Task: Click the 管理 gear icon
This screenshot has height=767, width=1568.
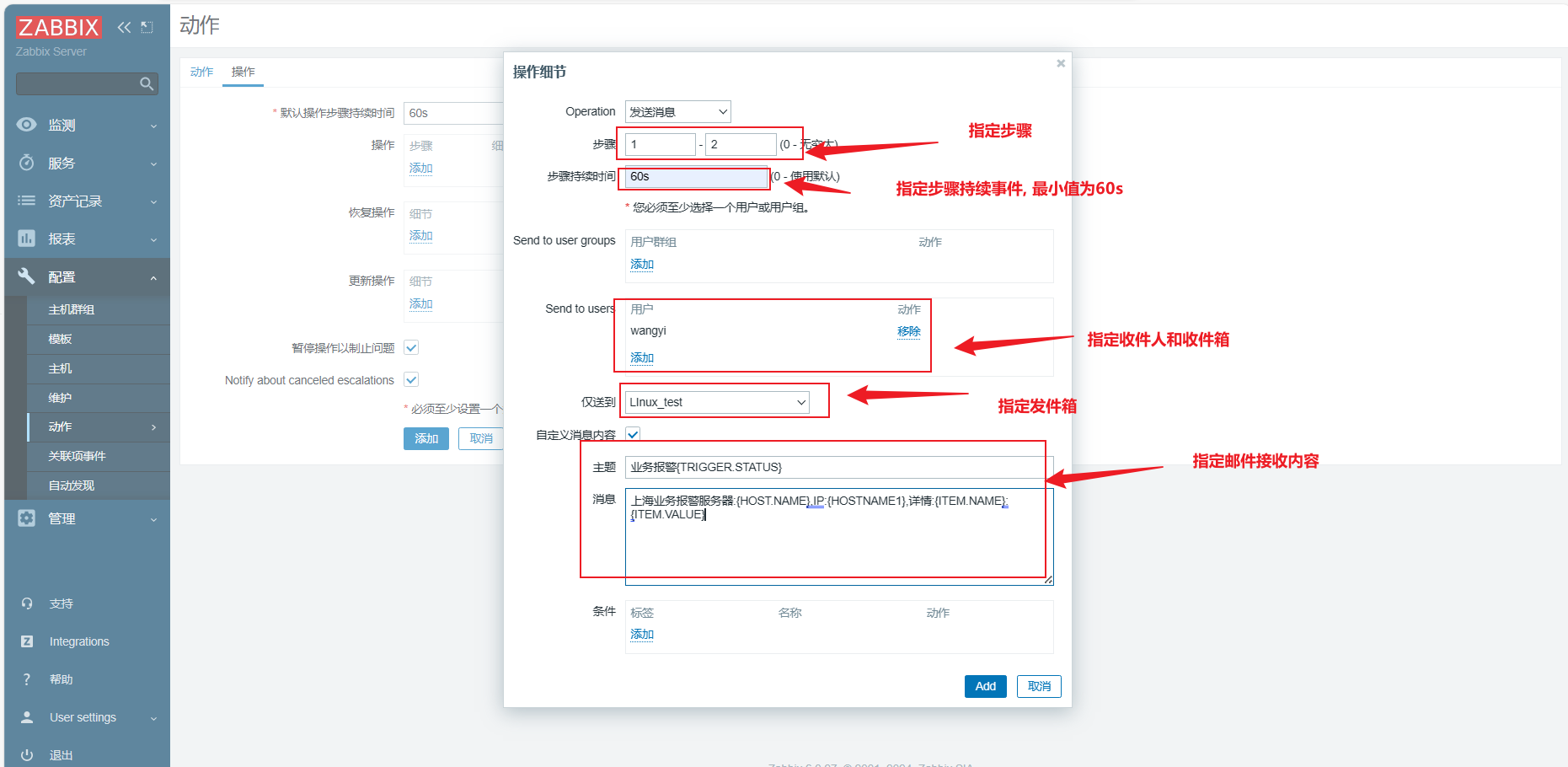Action: [27, 518]
